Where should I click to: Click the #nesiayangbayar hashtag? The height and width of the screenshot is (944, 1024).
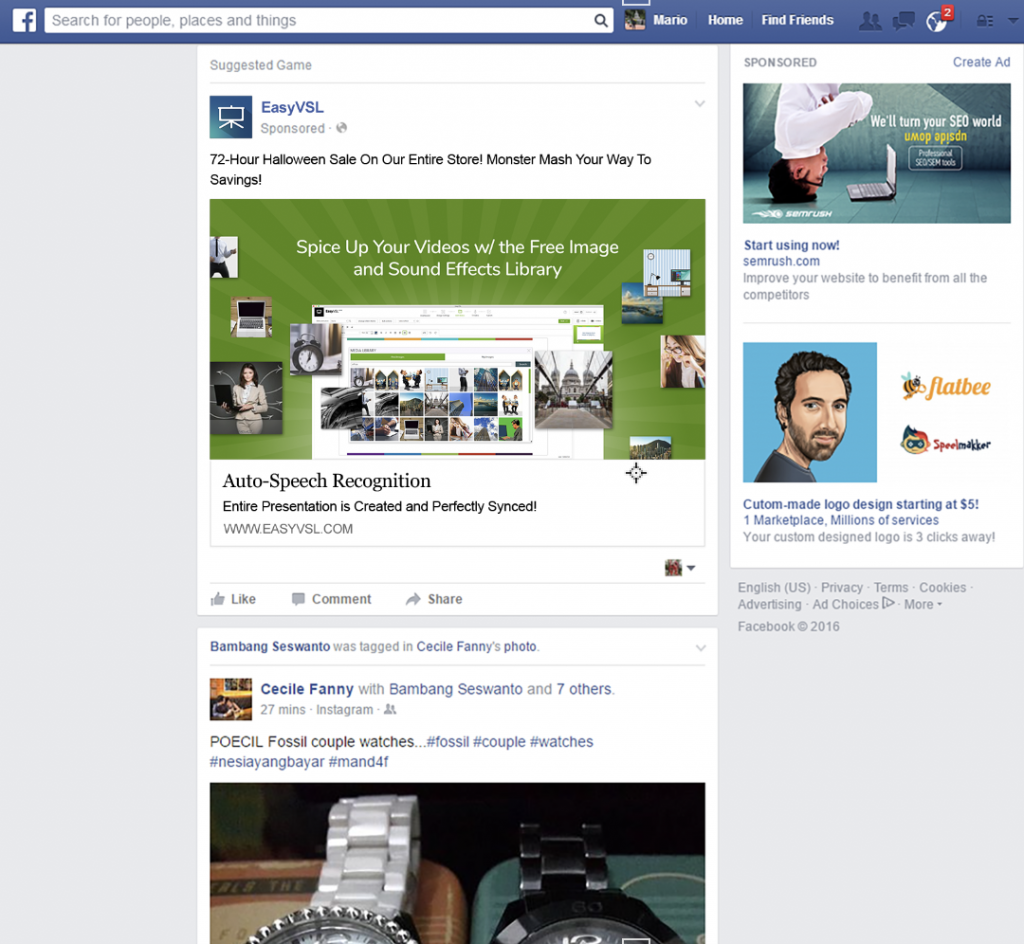[x=267, y=762]
